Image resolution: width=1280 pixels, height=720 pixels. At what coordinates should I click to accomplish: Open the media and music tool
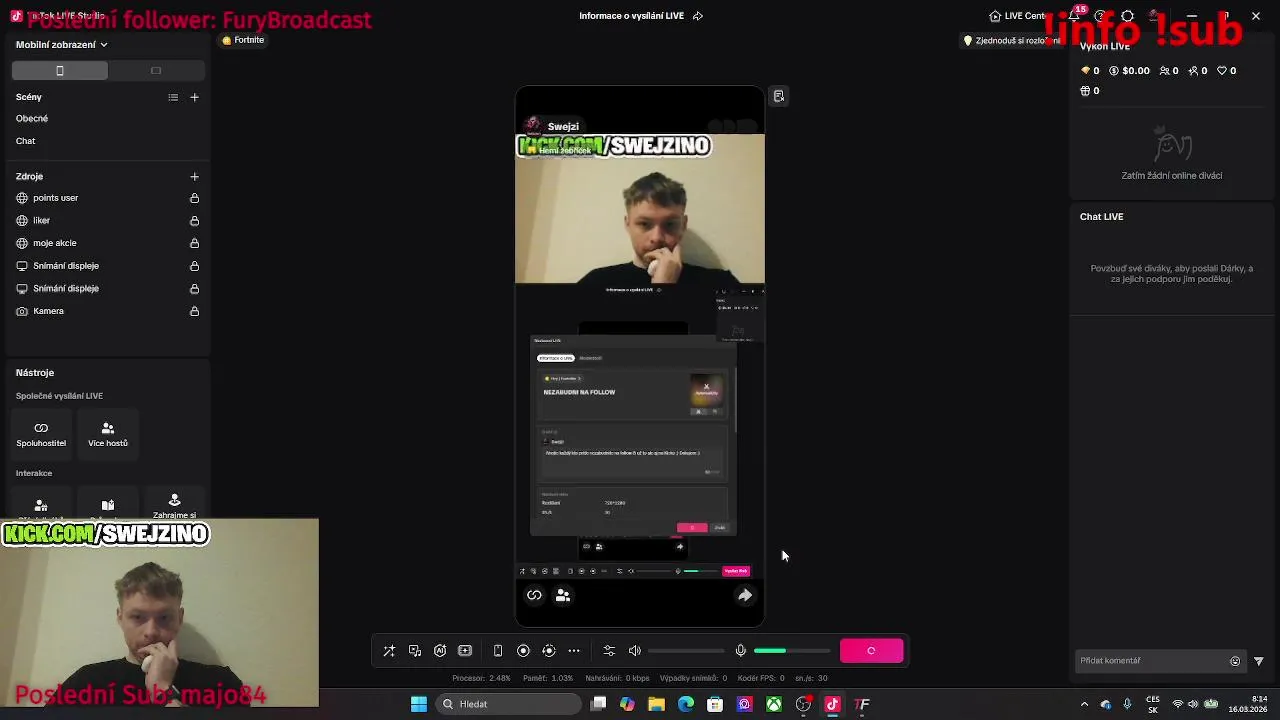pyautogui.click(x=415, y=651)
